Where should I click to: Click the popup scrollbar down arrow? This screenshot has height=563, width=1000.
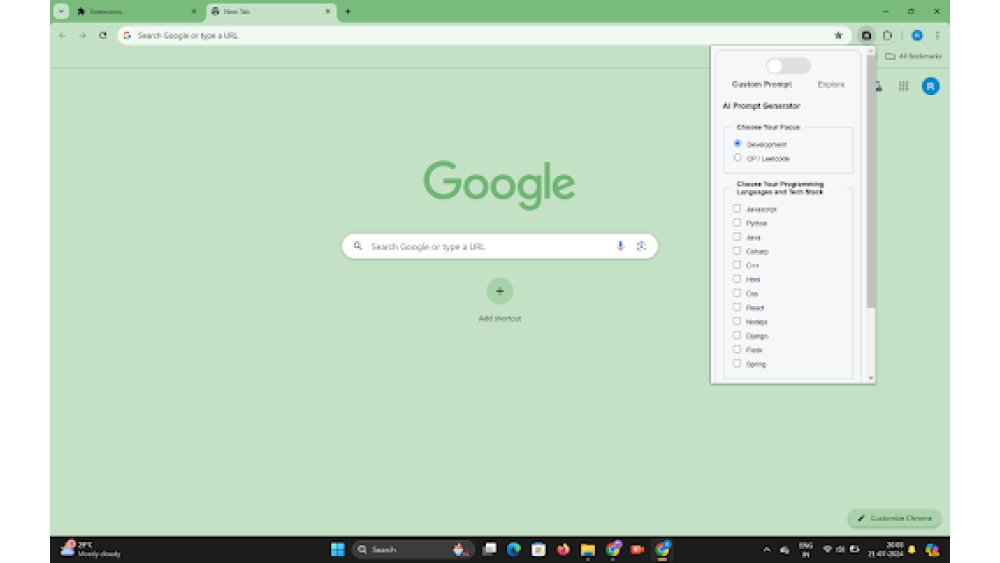871,378
